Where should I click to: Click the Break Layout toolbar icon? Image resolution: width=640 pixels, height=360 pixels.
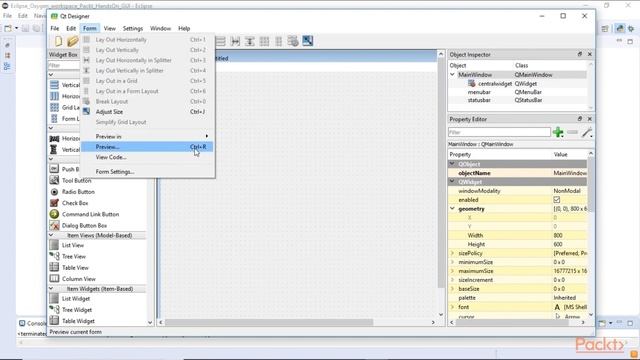(x=293, y=41)
